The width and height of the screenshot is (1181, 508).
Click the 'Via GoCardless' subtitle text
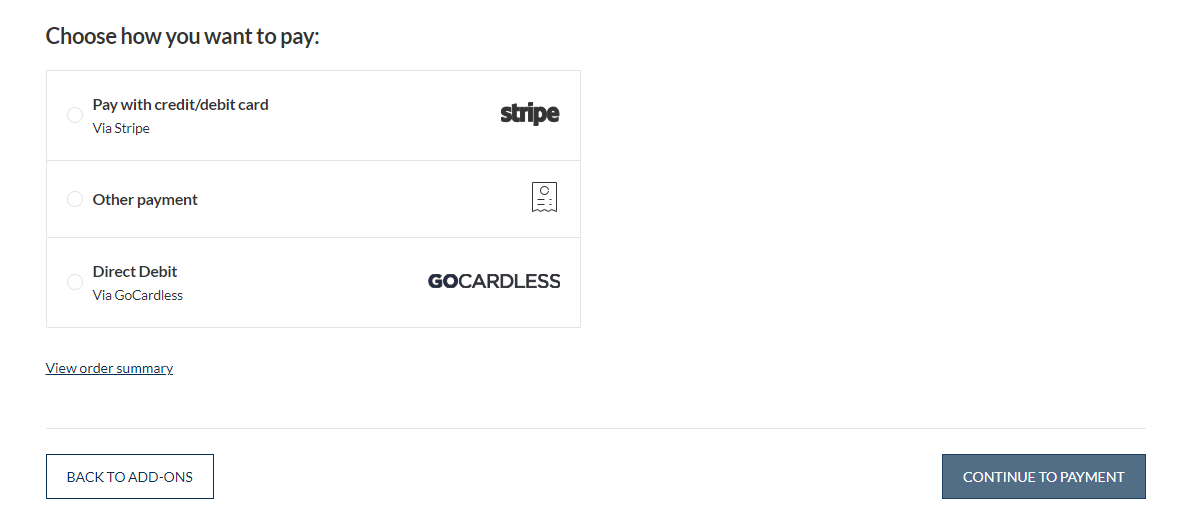138,295
